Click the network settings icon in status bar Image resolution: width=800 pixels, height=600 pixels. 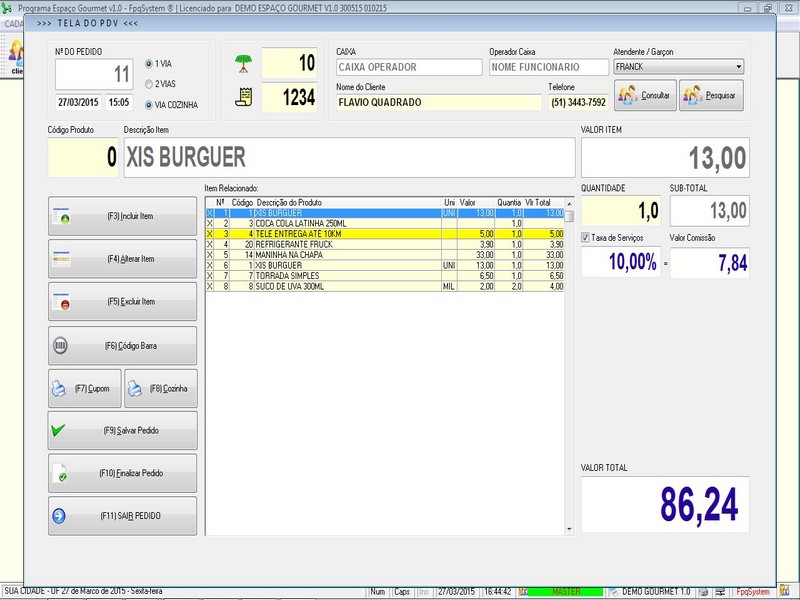coord(720,592)
